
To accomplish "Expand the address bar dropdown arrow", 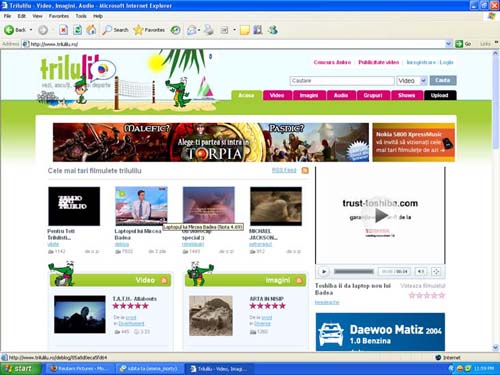I will pyautogui.click(x=449, y=44).
